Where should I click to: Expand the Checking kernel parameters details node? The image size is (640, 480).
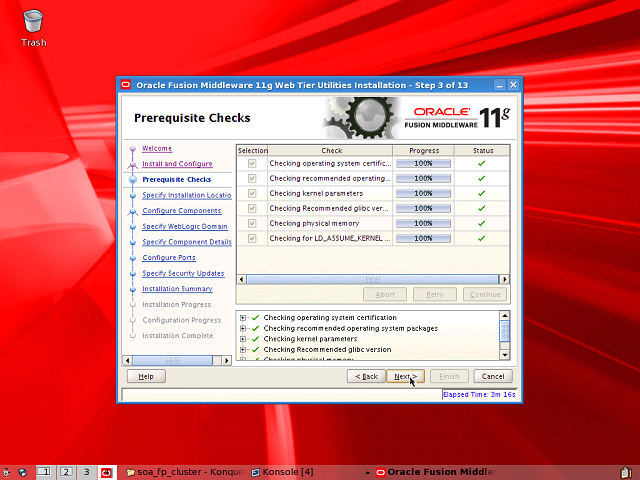pyautogui.click(x=243, y=339)
